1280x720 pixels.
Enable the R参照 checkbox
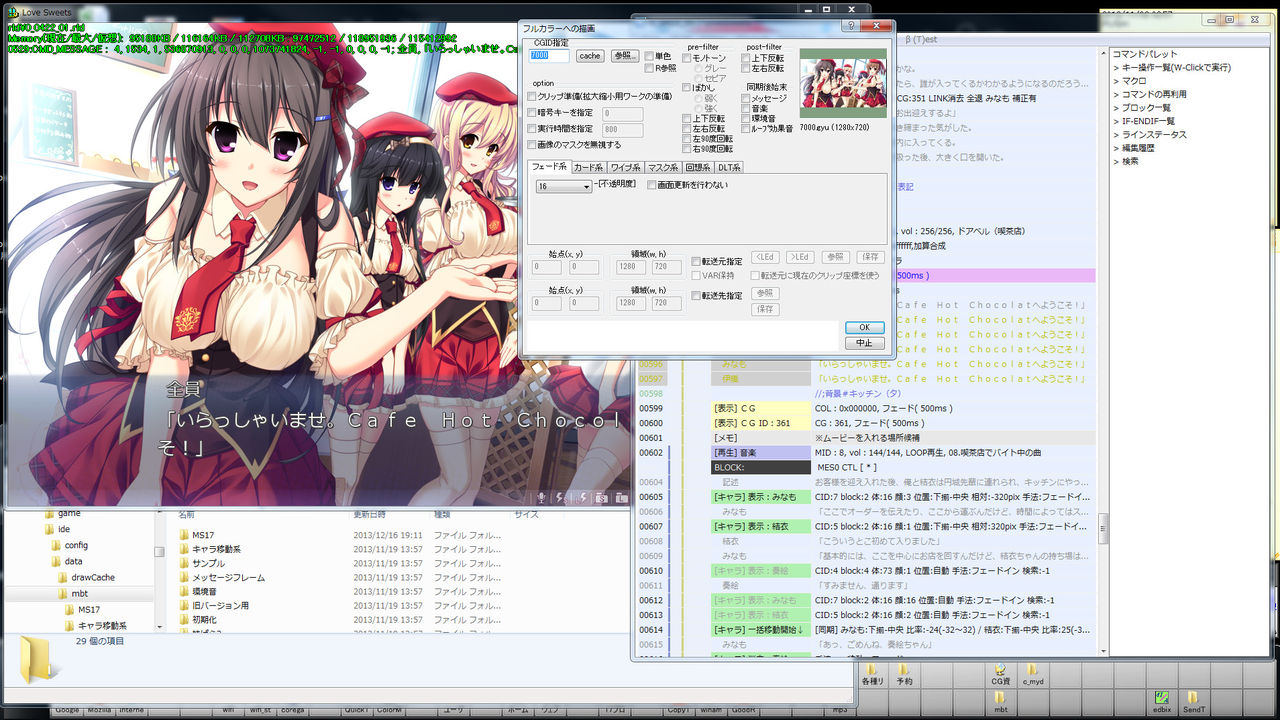coord(649,68)
